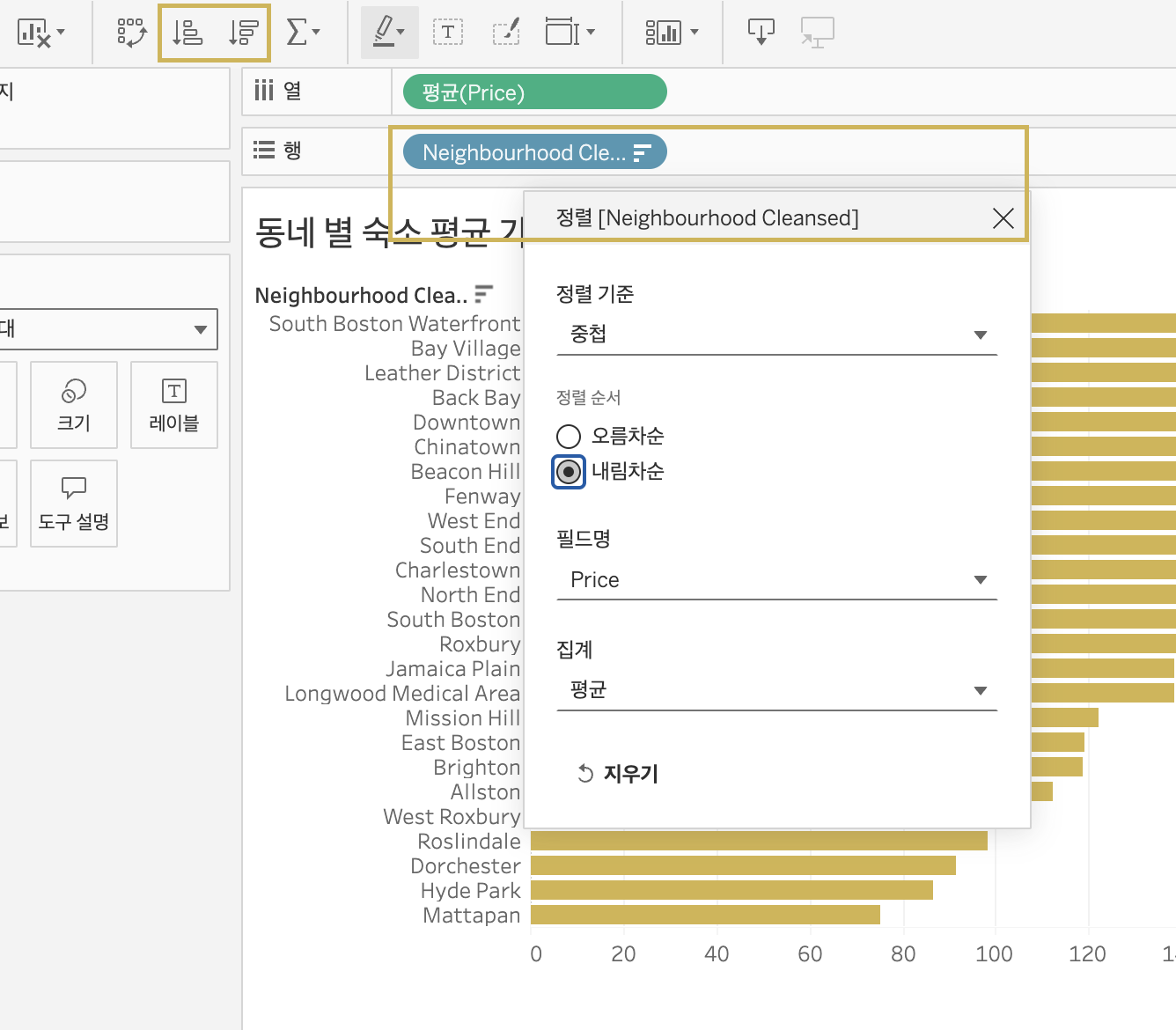Expand the 필드명 Price dropdown
The height and width of the screenshot is (1030, 1176).
[776, 580]
